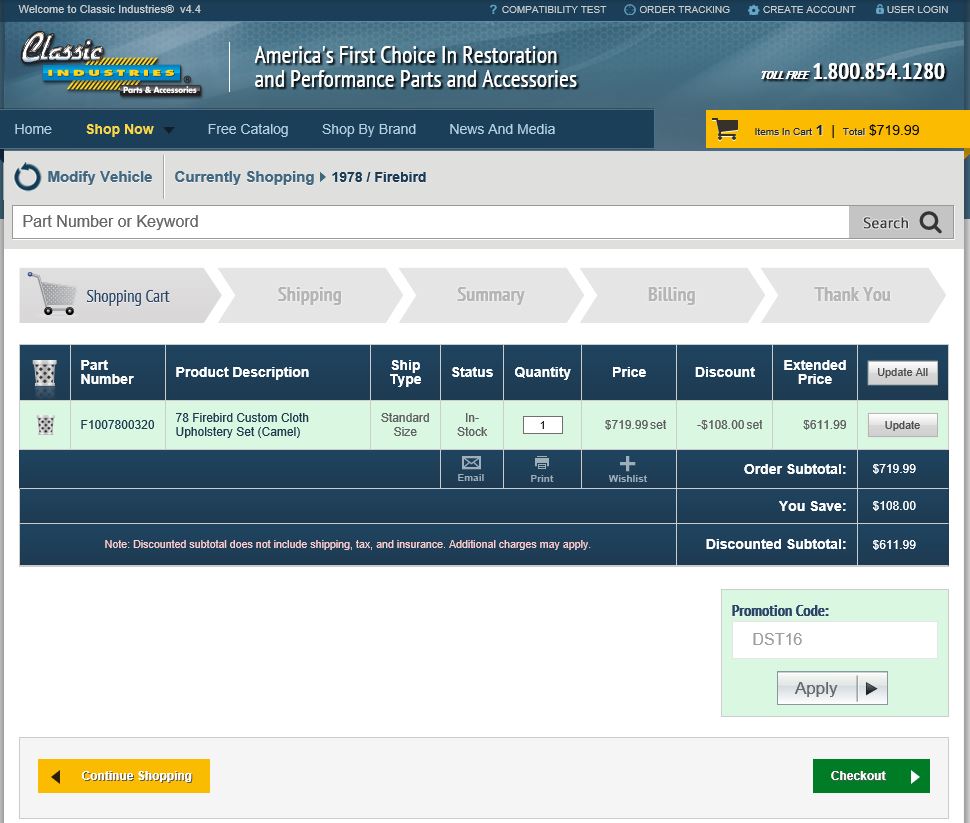The height and width of the screenshot is (823, 970).
Task: Click the Items In Cart total
Action: (836, 131)
